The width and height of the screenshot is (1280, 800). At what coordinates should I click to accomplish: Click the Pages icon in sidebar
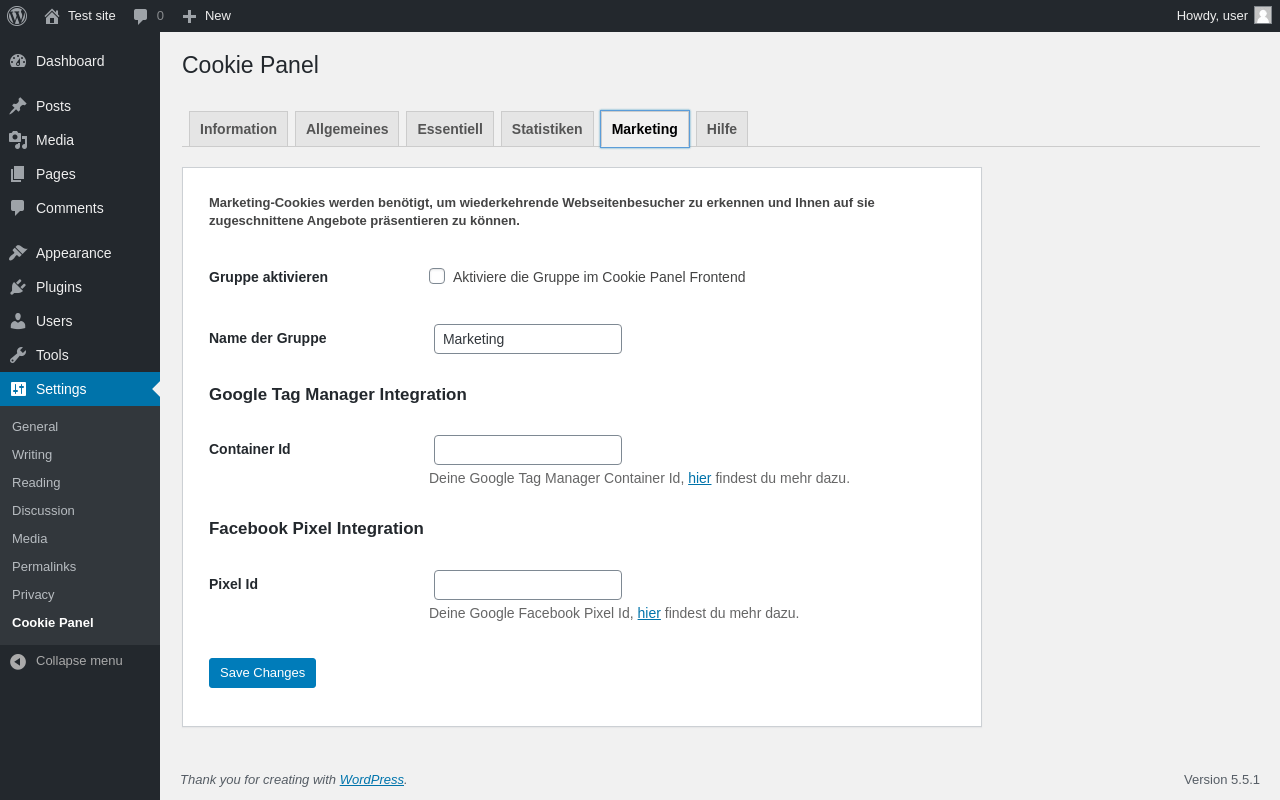coord(18,174)
